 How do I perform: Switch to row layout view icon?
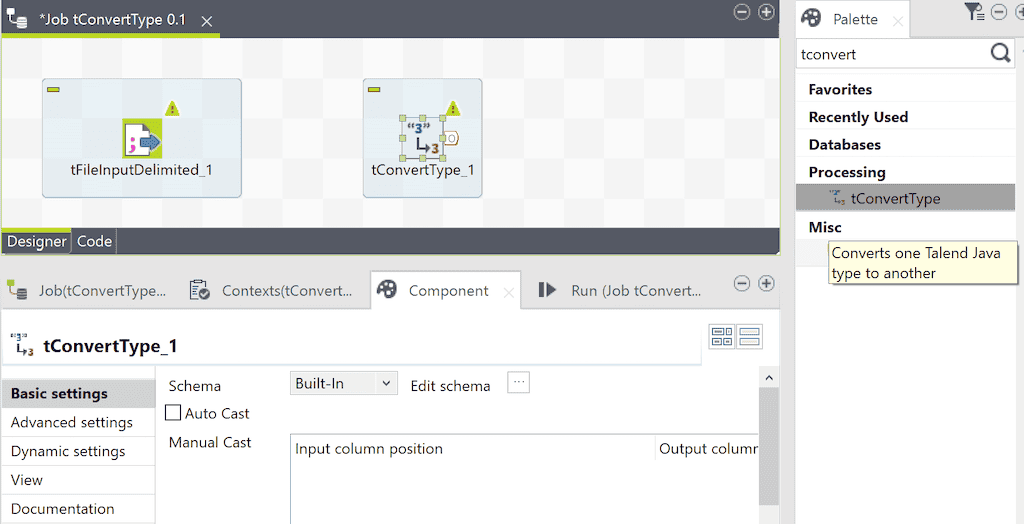749,336
